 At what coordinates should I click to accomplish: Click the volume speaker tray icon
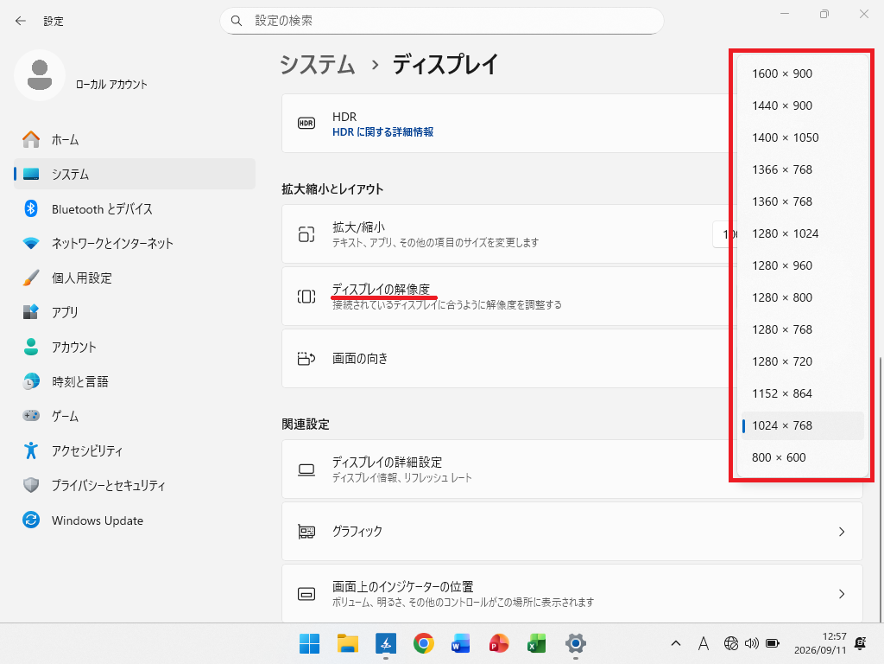tap(752, 643)
